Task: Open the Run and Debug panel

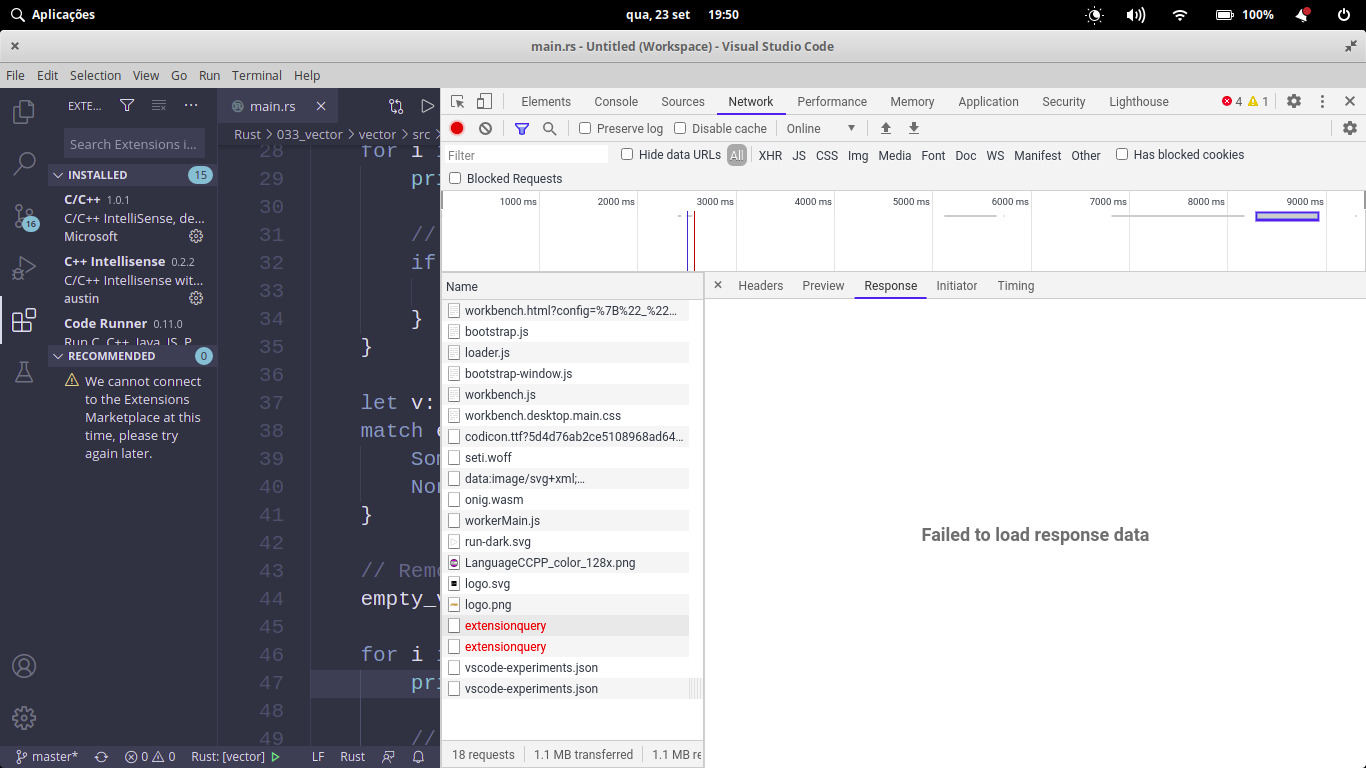Action: pos(23,268)
